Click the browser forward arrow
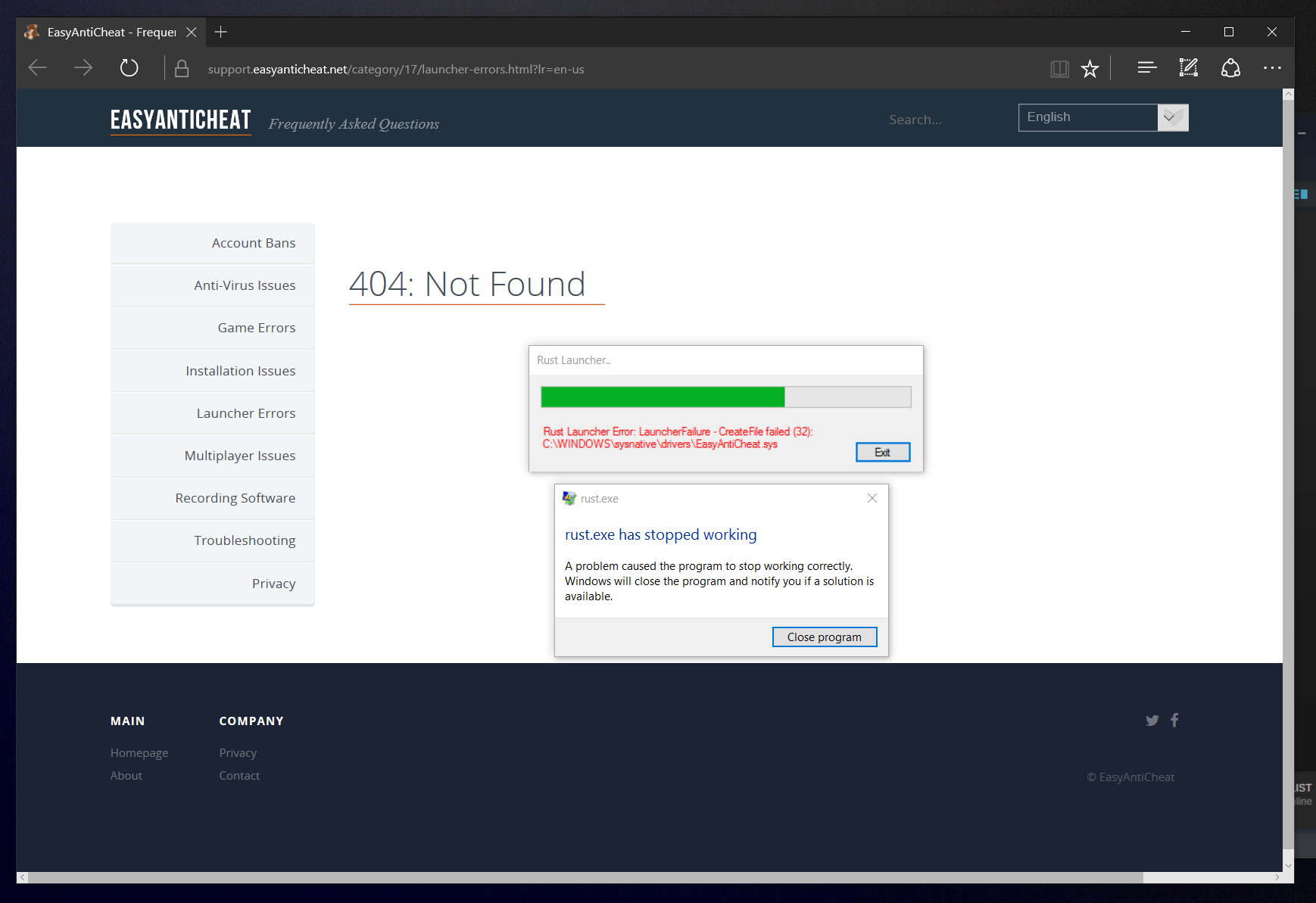1316x903 pixels. [83, 68]
